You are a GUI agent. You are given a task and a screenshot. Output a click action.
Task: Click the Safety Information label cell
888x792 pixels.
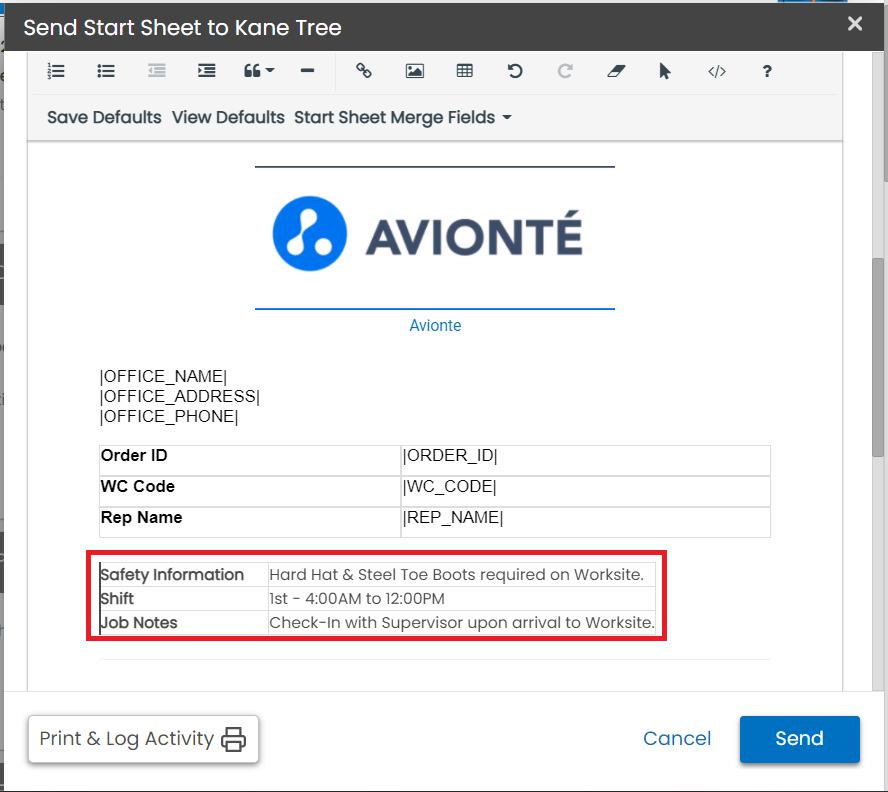coord(183,574)
